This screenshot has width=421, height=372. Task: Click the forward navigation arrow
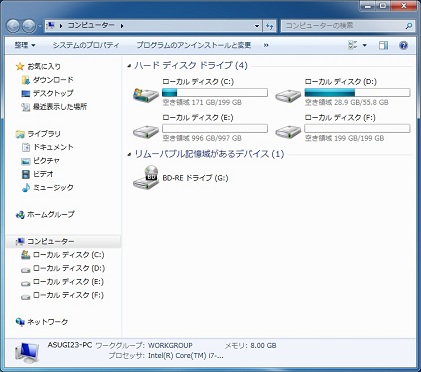(29, 26)
